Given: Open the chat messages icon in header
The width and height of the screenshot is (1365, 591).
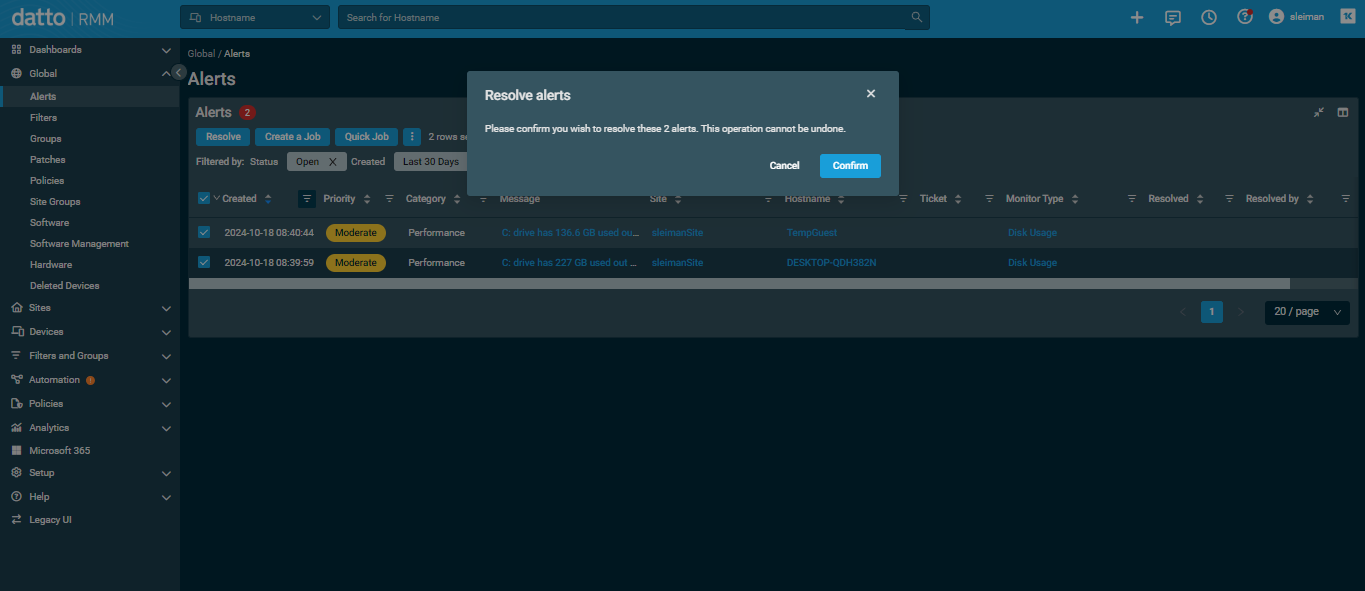Looking at the screenshot, I should coord(1173,17).
